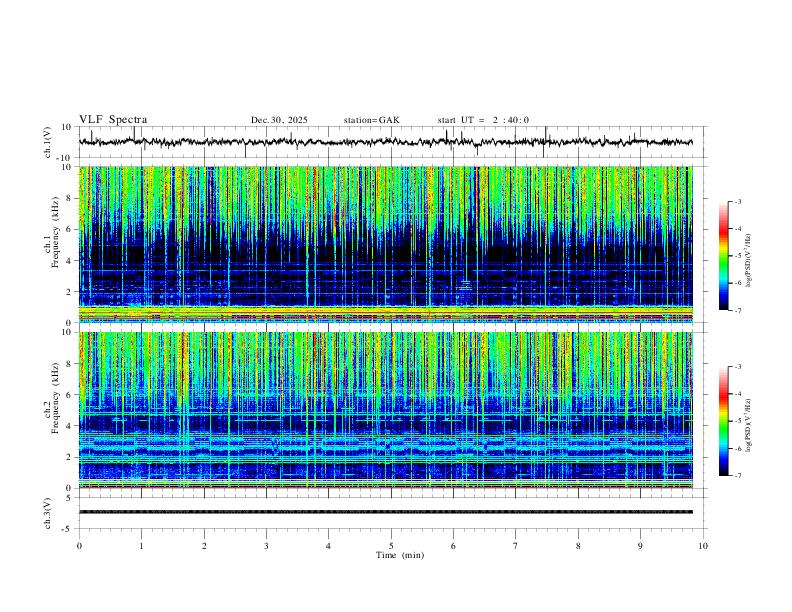Click time axis tick label '5'
The width and height of the screenshot is (792, 612).
[x=391, y=546]
